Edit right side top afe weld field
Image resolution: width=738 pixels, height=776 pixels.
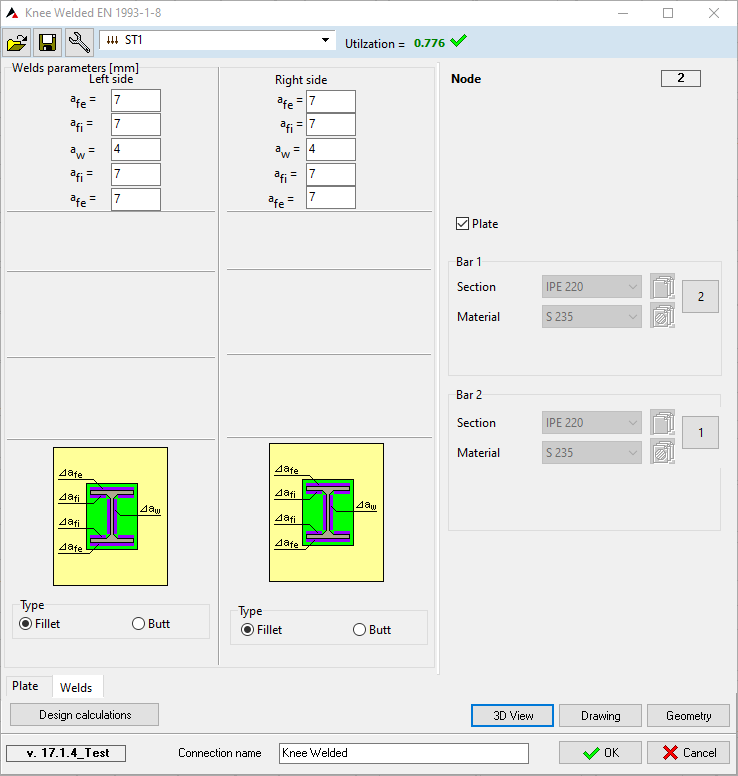pyautogui.click(x=331, y=101)
